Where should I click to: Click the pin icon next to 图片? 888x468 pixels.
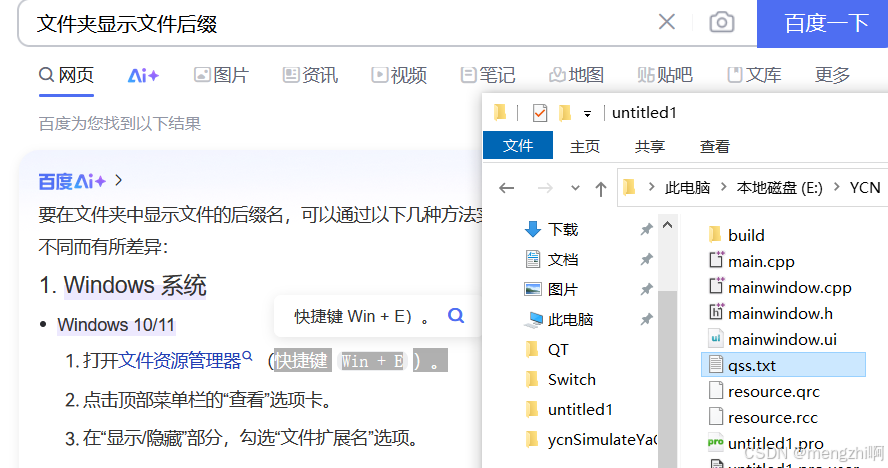pyautogui.click(x=646, y=290)
